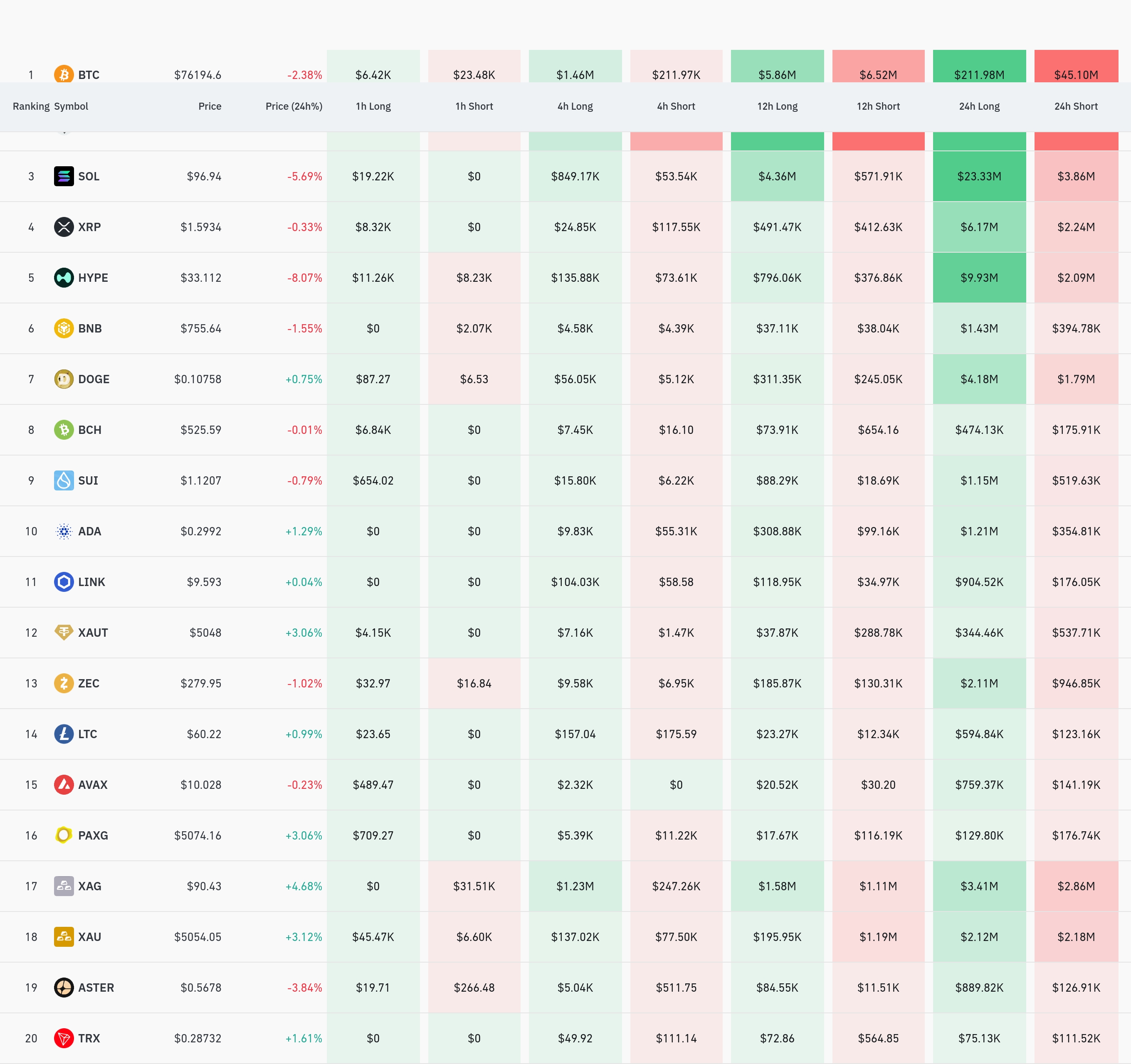Click the TRX coin icon
The image size is (1131, 1064).
tap(64, 1038)
